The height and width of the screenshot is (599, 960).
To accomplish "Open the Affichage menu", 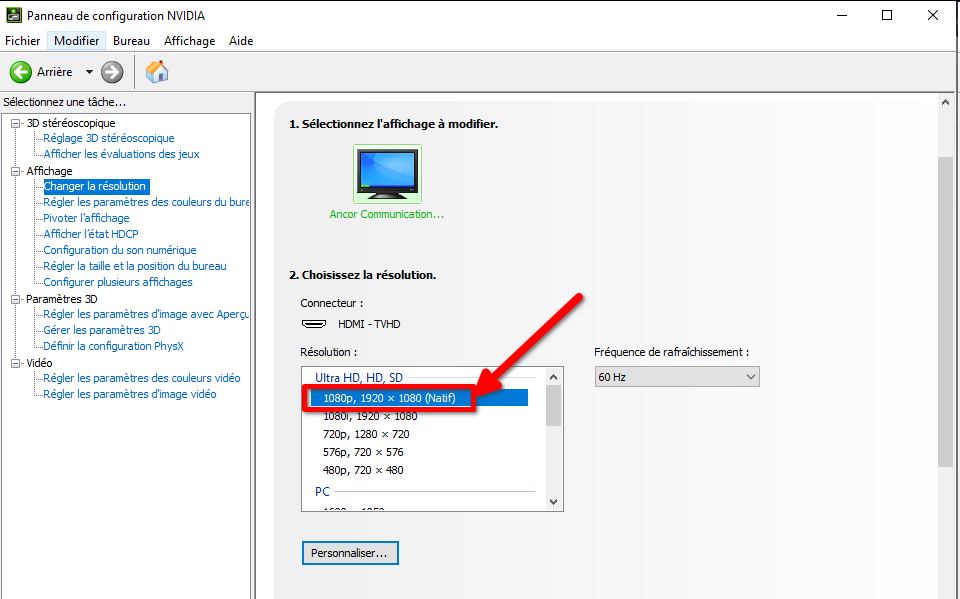I will pyautogui.click(x=190, y=40).
